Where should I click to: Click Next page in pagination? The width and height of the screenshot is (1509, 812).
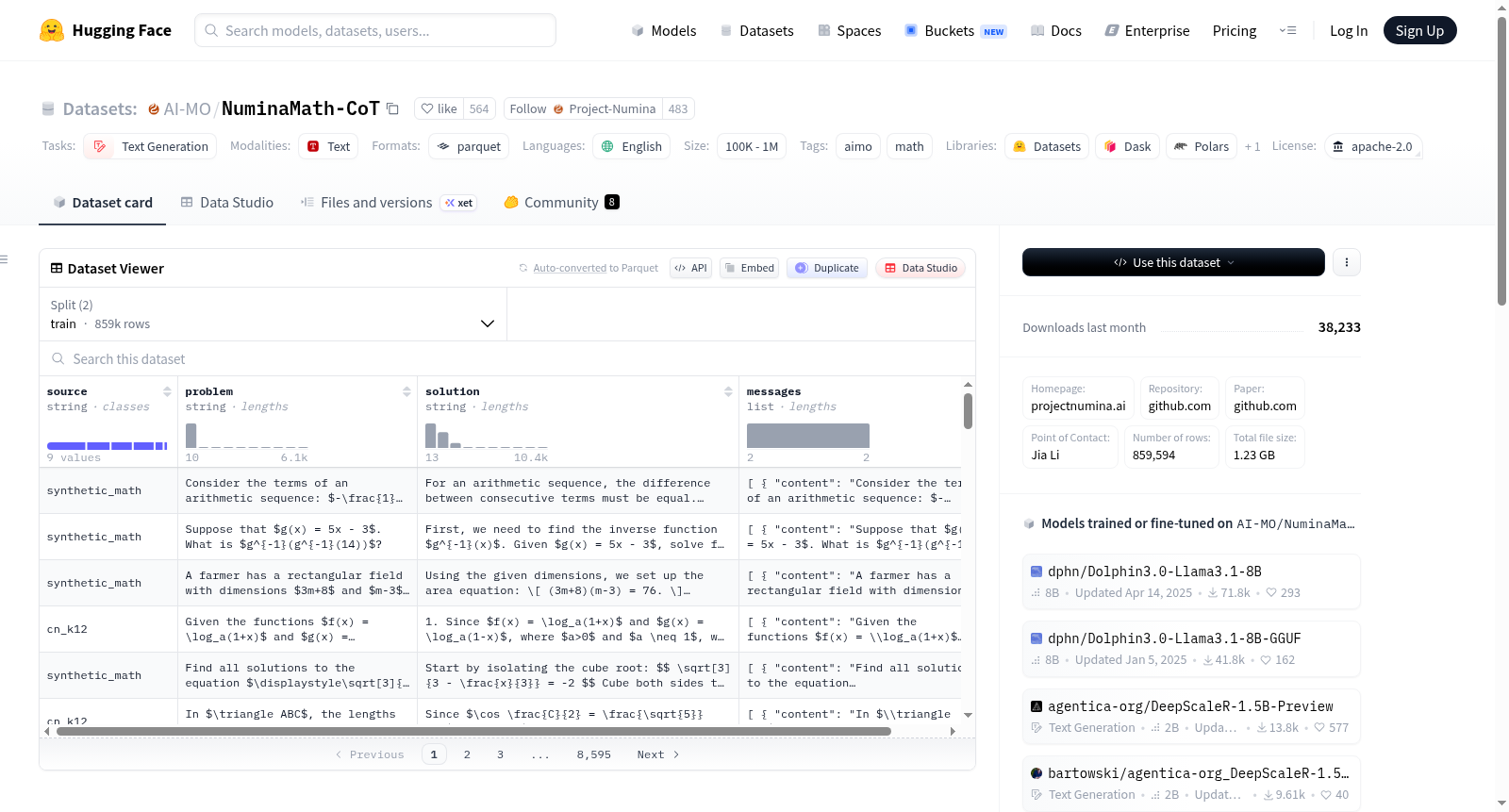point(657,754)
